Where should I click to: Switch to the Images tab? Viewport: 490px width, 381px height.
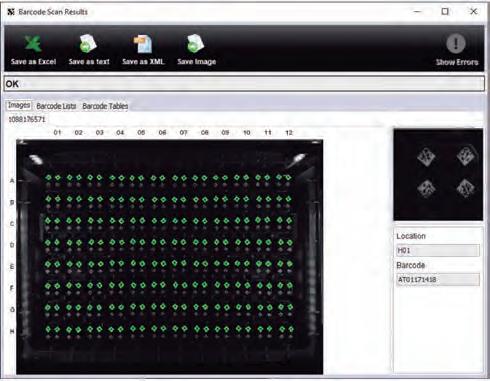19,105
